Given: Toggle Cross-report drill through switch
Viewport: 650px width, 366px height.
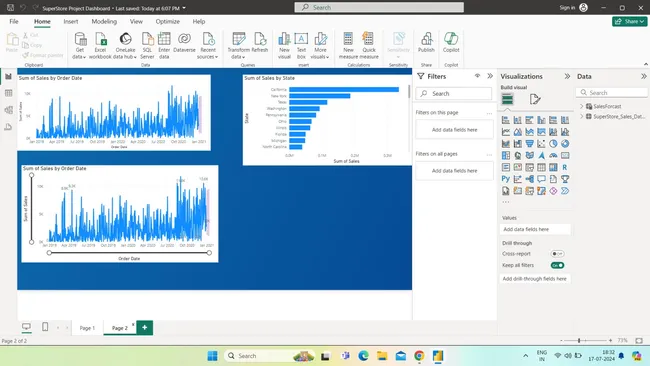Looking at the screenshot, I should point(557,254).
